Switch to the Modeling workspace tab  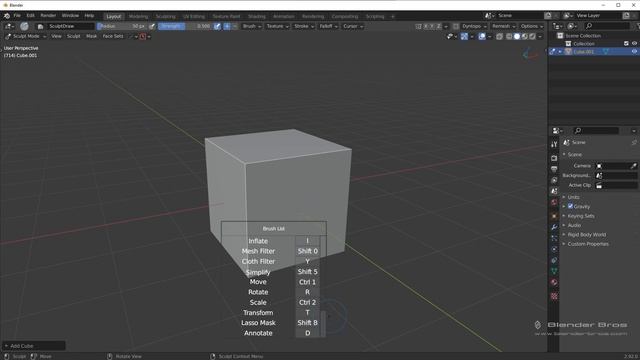138,16
